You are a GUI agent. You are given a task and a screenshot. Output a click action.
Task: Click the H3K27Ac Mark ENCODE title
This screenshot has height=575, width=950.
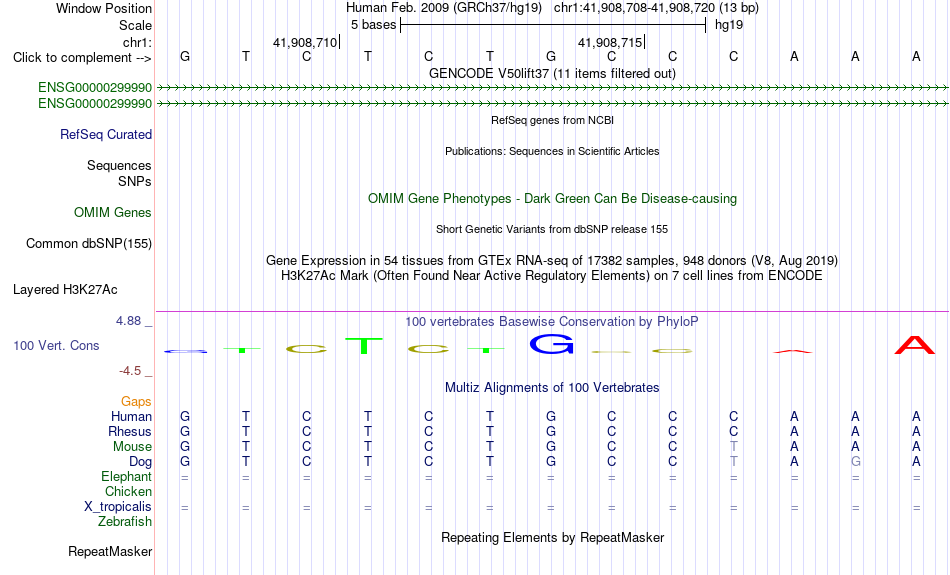point(552,276)
